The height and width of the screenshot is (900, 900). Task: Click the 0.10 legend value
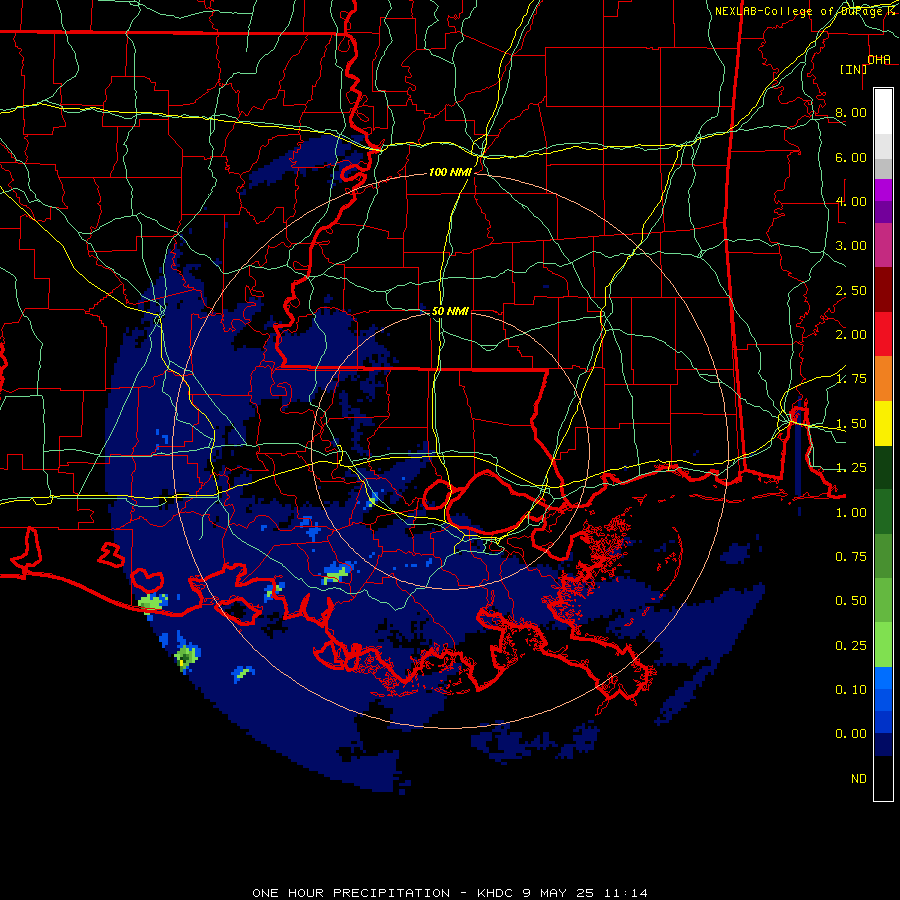(851, 690)
